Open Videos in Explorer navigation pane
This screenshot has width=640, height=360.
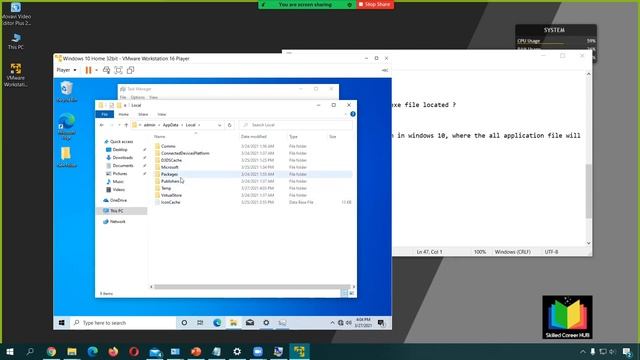119,189
